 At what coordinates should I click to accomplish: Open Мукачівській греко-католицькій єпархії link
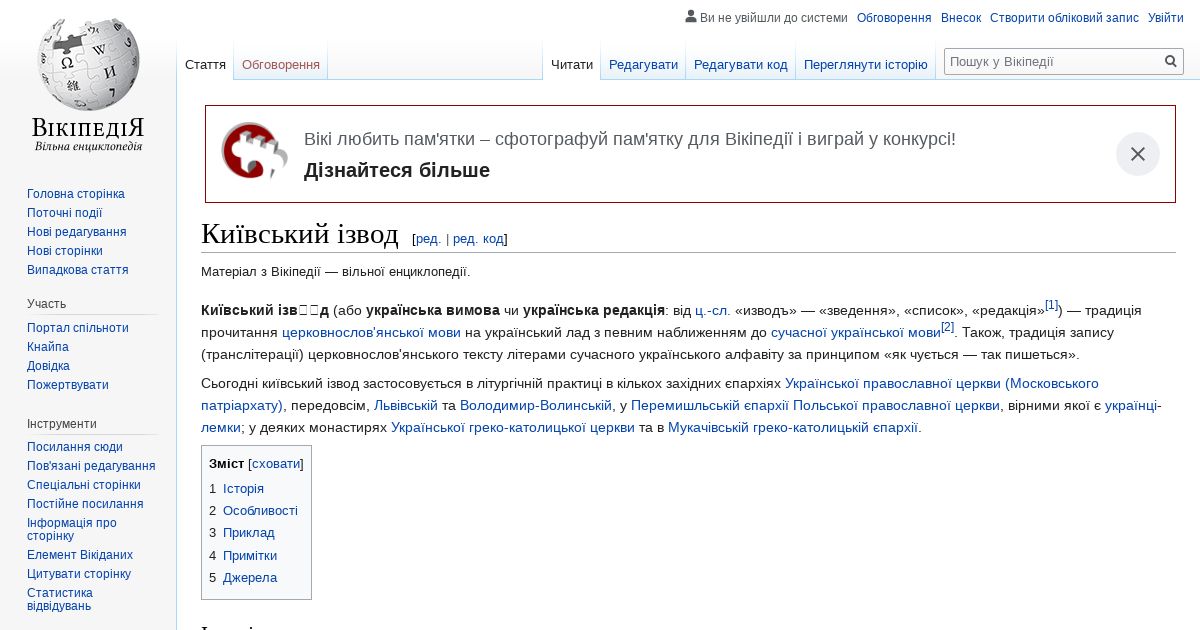coord(793,427)
